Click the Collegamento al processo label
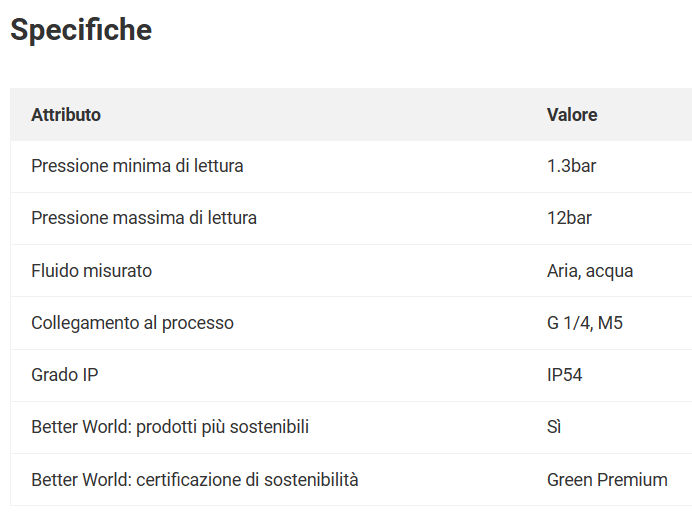692x525 pixels. pyautogui.click(x=132, y=323)
